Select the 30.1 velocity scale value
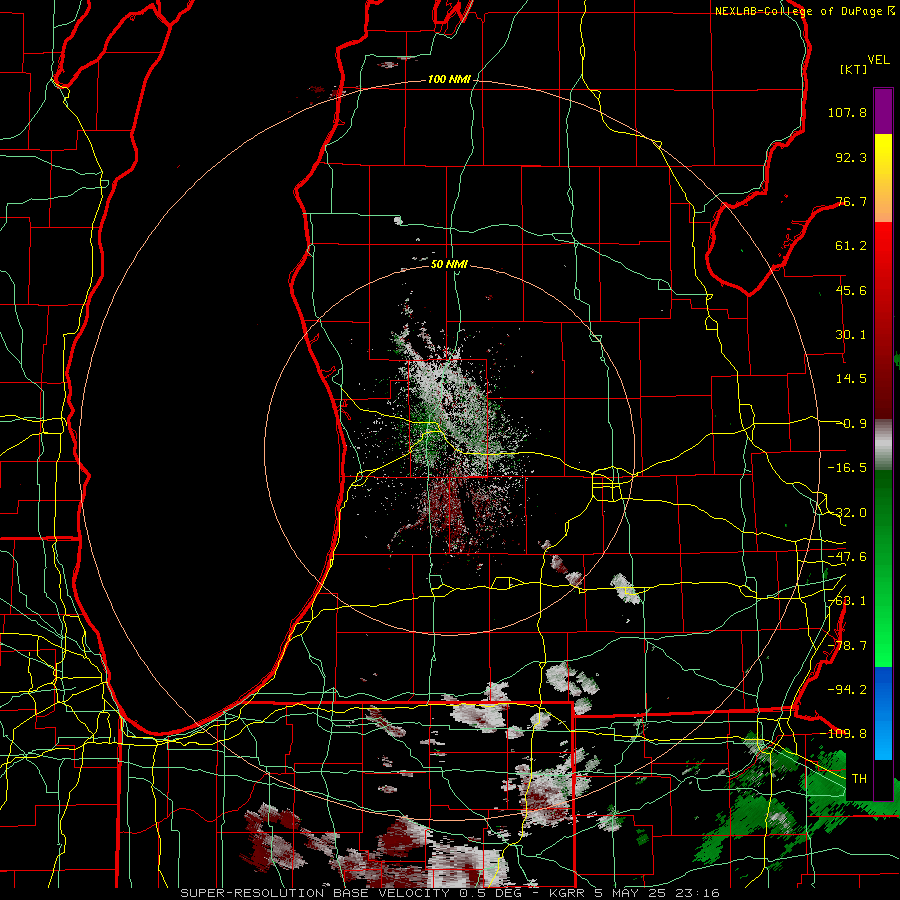The height and width of the screenshot is (900, 900). [851, 335]
